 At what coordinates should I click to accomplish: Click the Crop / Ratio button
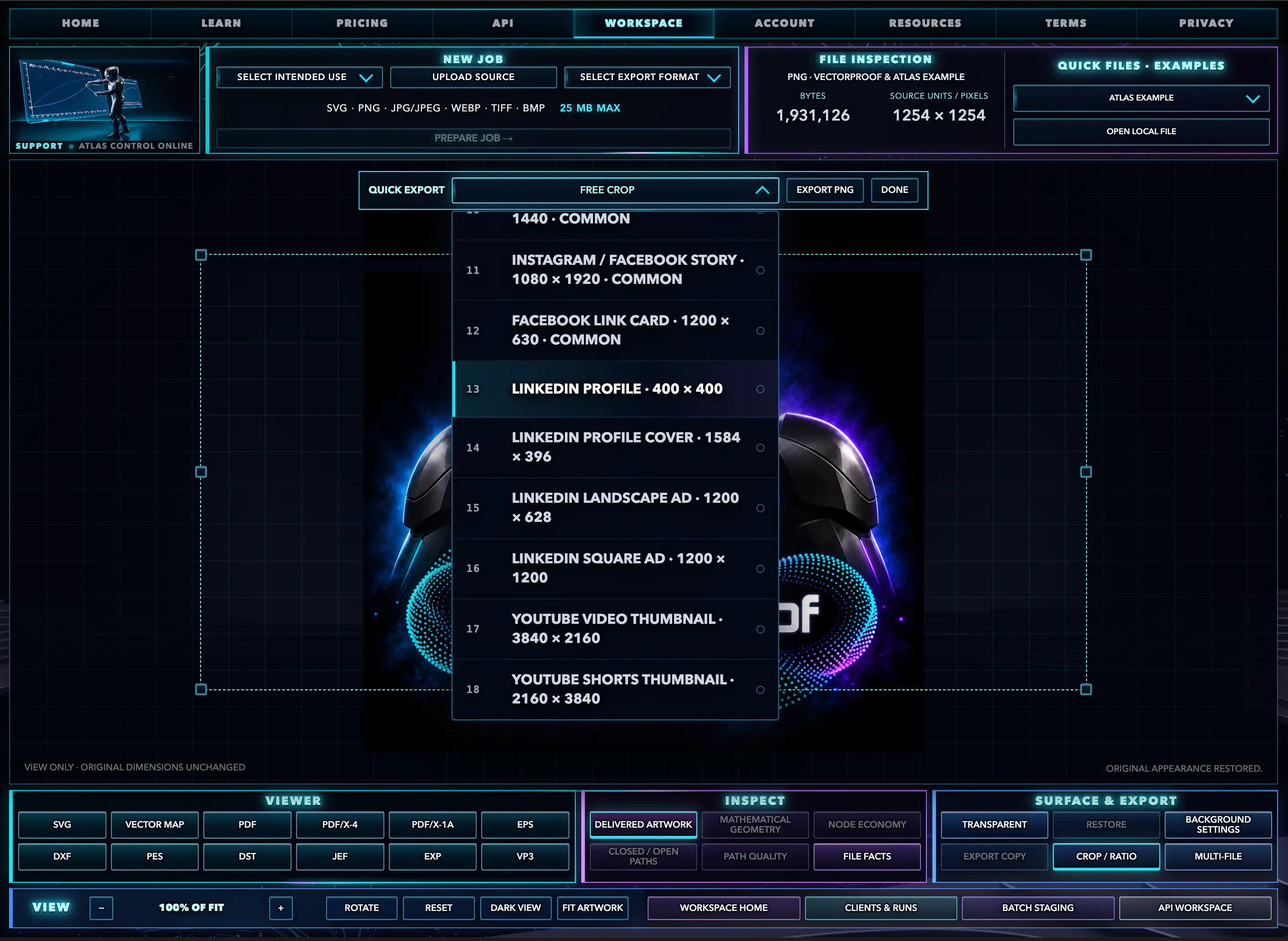(1106, 857)
